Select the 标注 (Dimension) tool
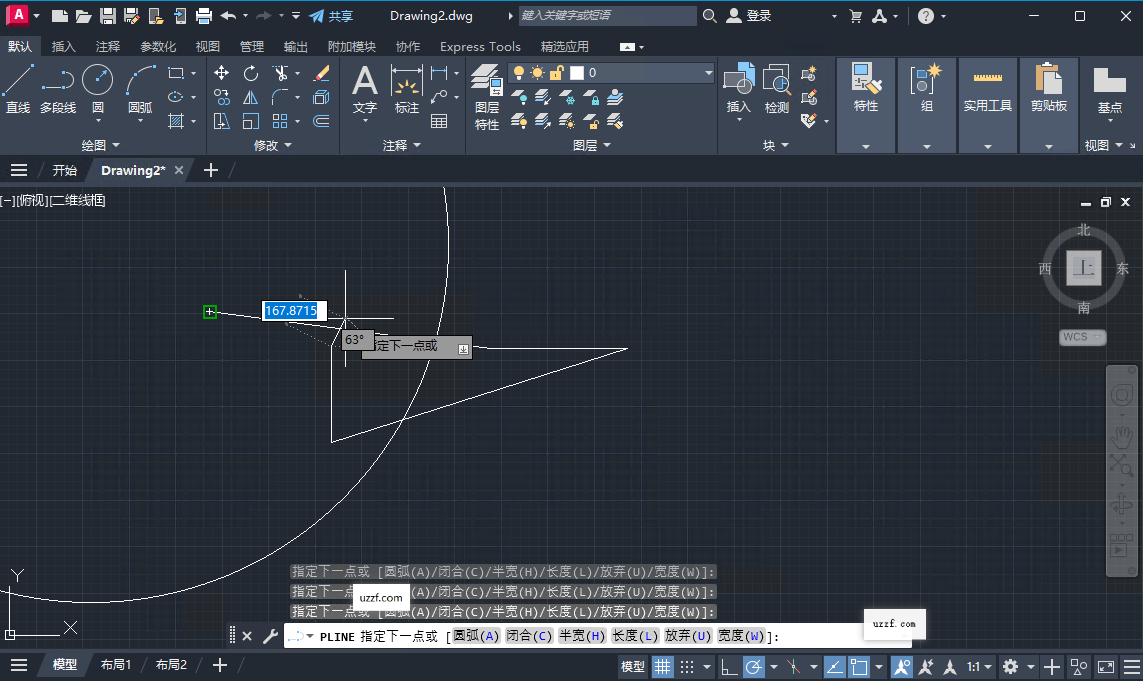The image size is (1143, 681). point(406,88)
